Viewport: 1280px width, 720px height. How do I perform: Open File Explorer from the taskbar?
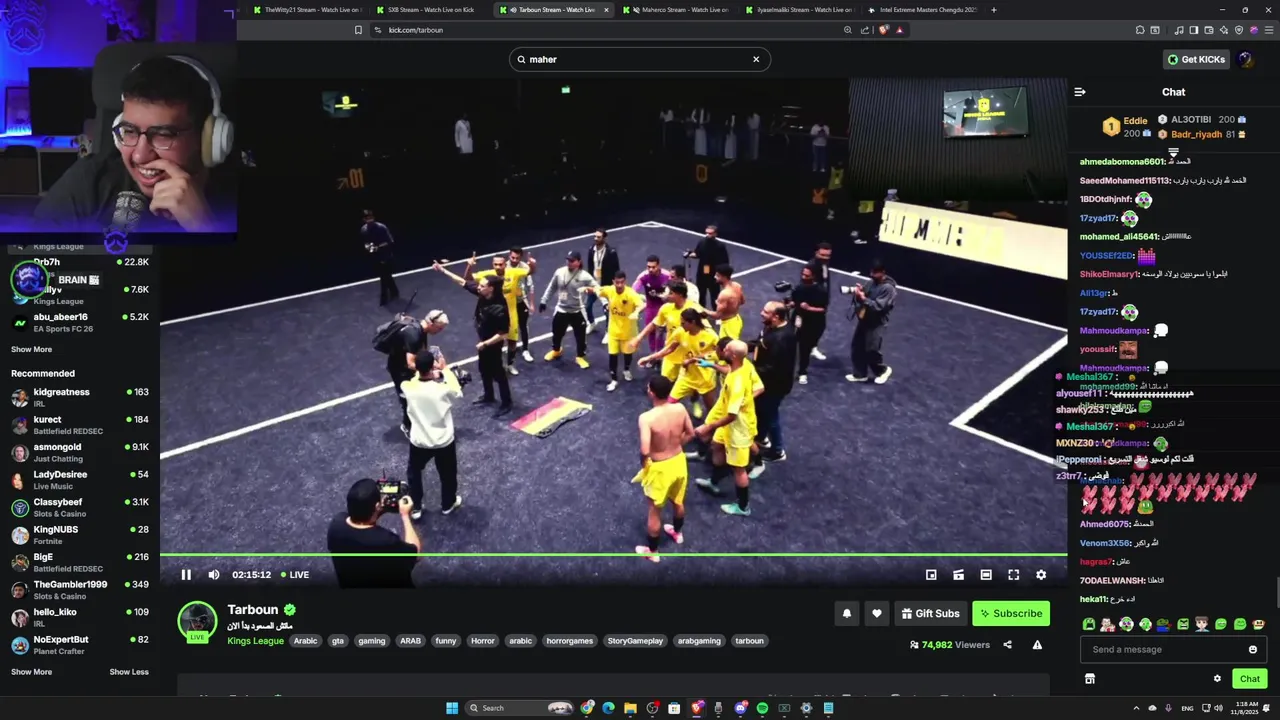(x=630, y=708)
